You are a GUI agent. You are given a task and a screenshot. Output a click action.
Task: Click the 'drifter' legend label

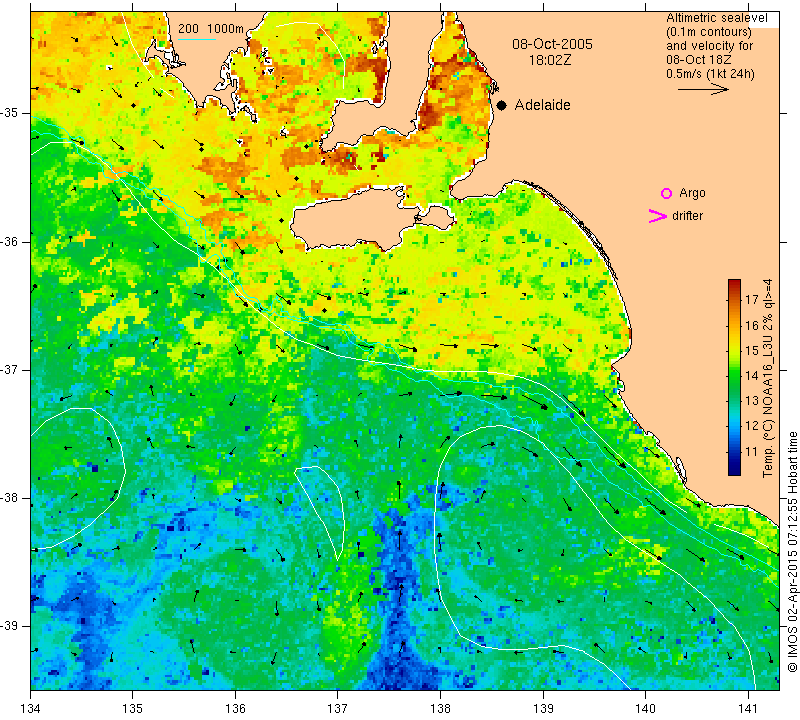click(687, 216)
